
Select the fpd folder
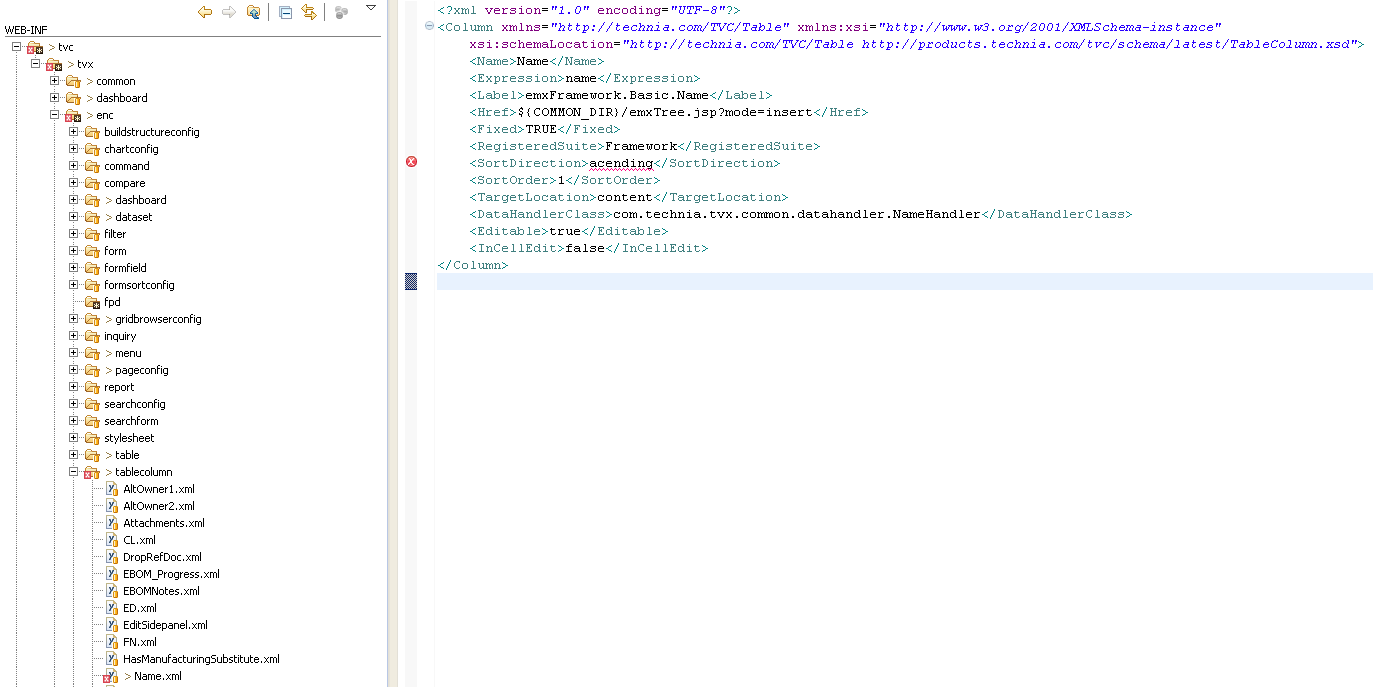pyautogui.click(x=112, y=302)
